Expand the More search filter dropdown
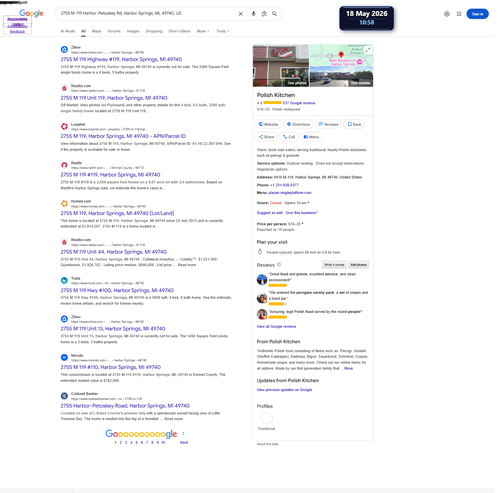The height and width of the screenshot is (493, 500). point(203,31)
